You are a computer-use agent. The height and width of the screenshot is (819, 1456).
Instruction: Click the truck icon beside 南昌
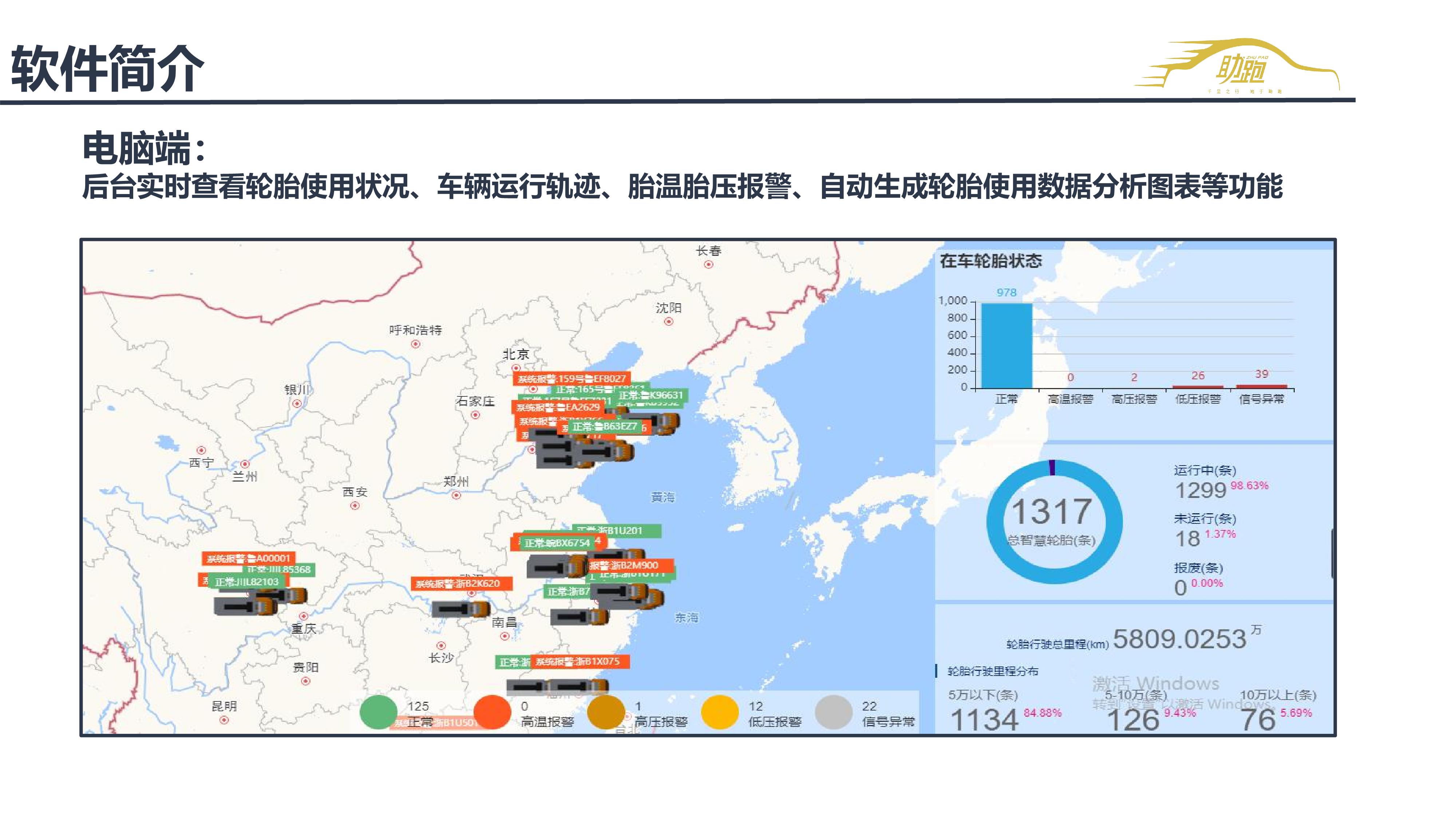tap(461, 609)
